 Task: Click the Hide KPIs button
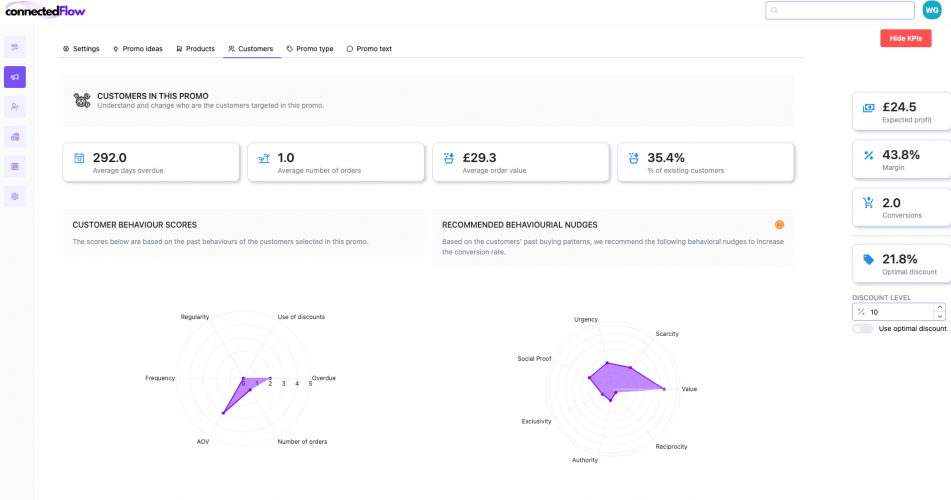tap(906, 38)
